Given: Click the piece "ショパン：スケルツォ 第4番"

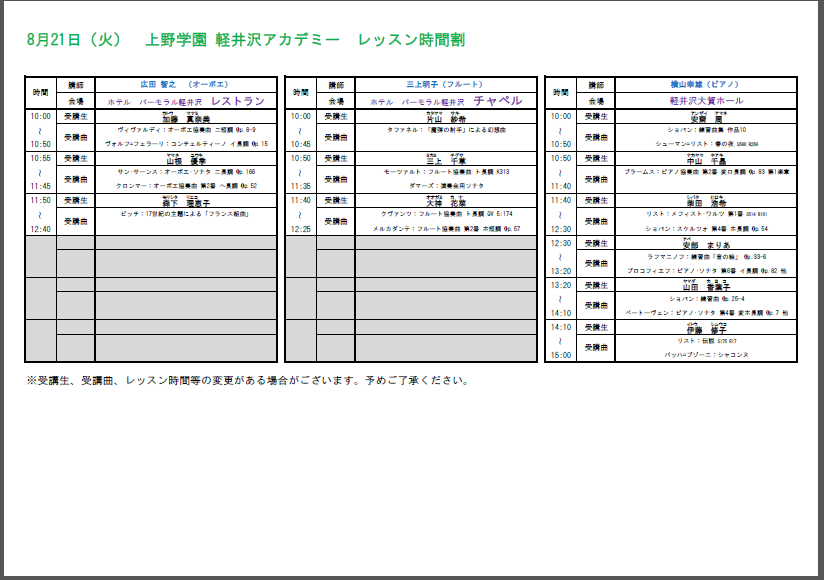Looking at the screenshot, I should (707, 229).
